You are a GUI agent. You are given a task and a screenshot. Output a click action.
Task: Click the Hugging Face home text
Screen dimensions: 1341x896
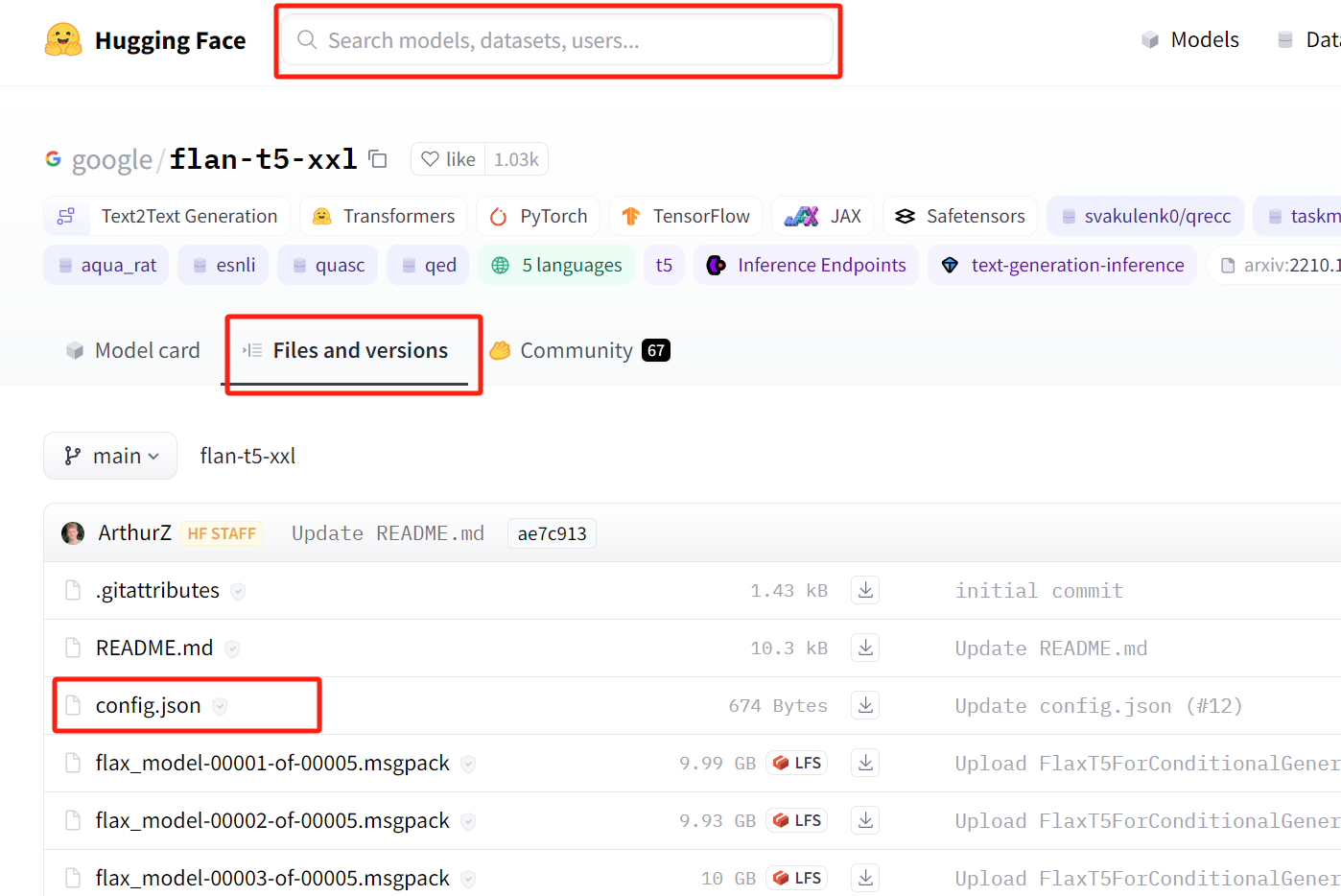click(x=171, y=40)
